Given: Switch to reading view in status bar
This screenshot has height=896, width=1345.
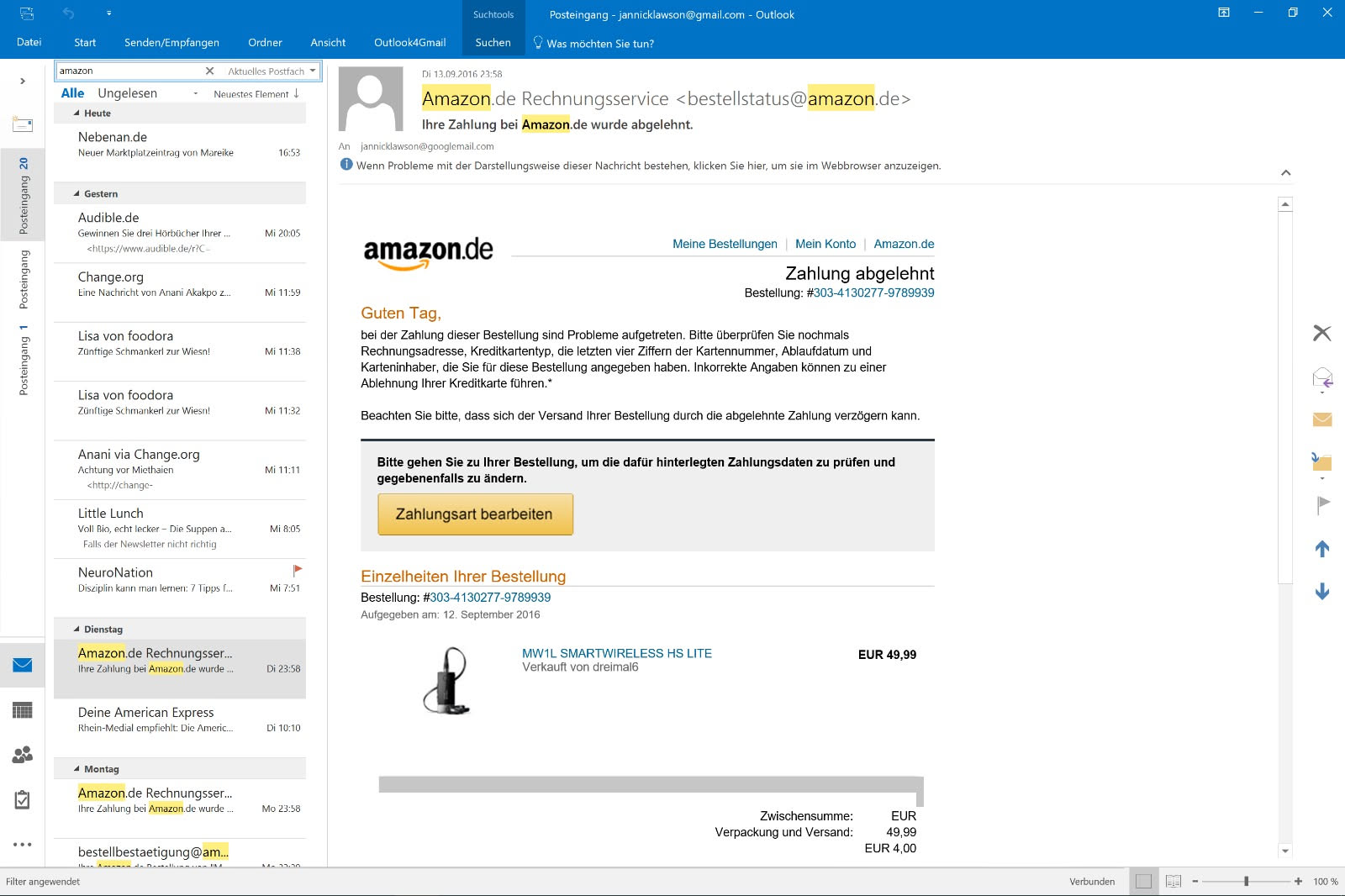Looking at the screenshot, I should click(1174, 881).
